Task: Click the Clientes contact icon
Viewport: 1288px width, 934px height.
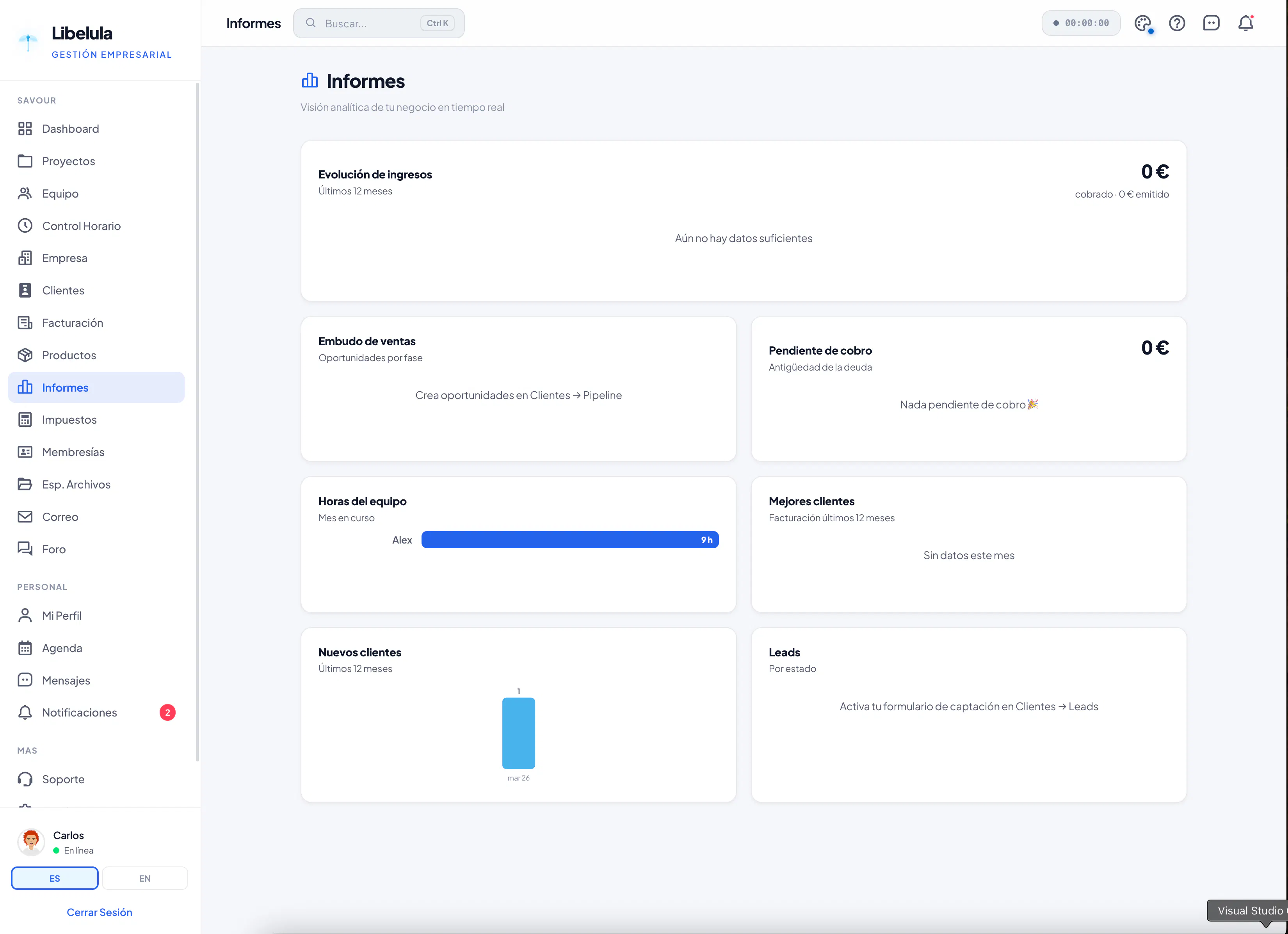Action: click(25, 290)
